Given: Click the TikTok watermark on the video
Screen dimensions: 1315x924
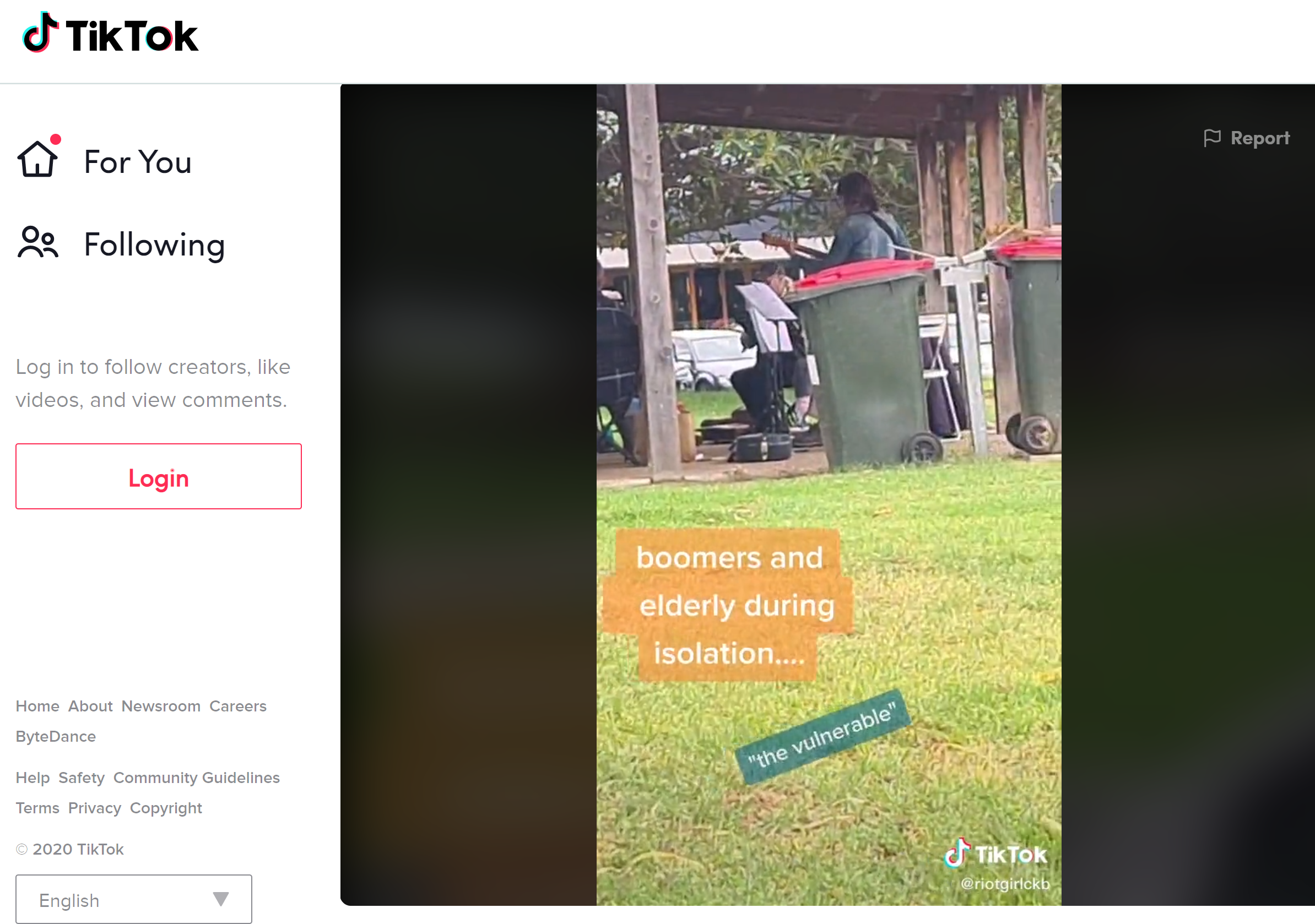Looking at the screenshot, I should tap(995, 853).
